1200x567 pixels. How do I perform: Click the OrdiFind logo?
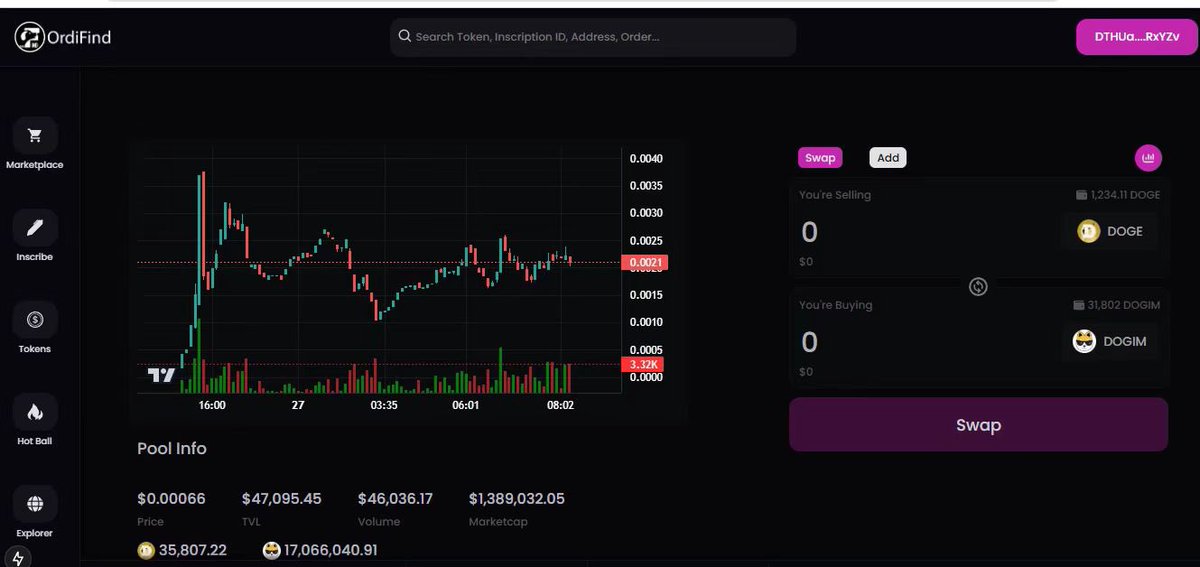[63, 37]
